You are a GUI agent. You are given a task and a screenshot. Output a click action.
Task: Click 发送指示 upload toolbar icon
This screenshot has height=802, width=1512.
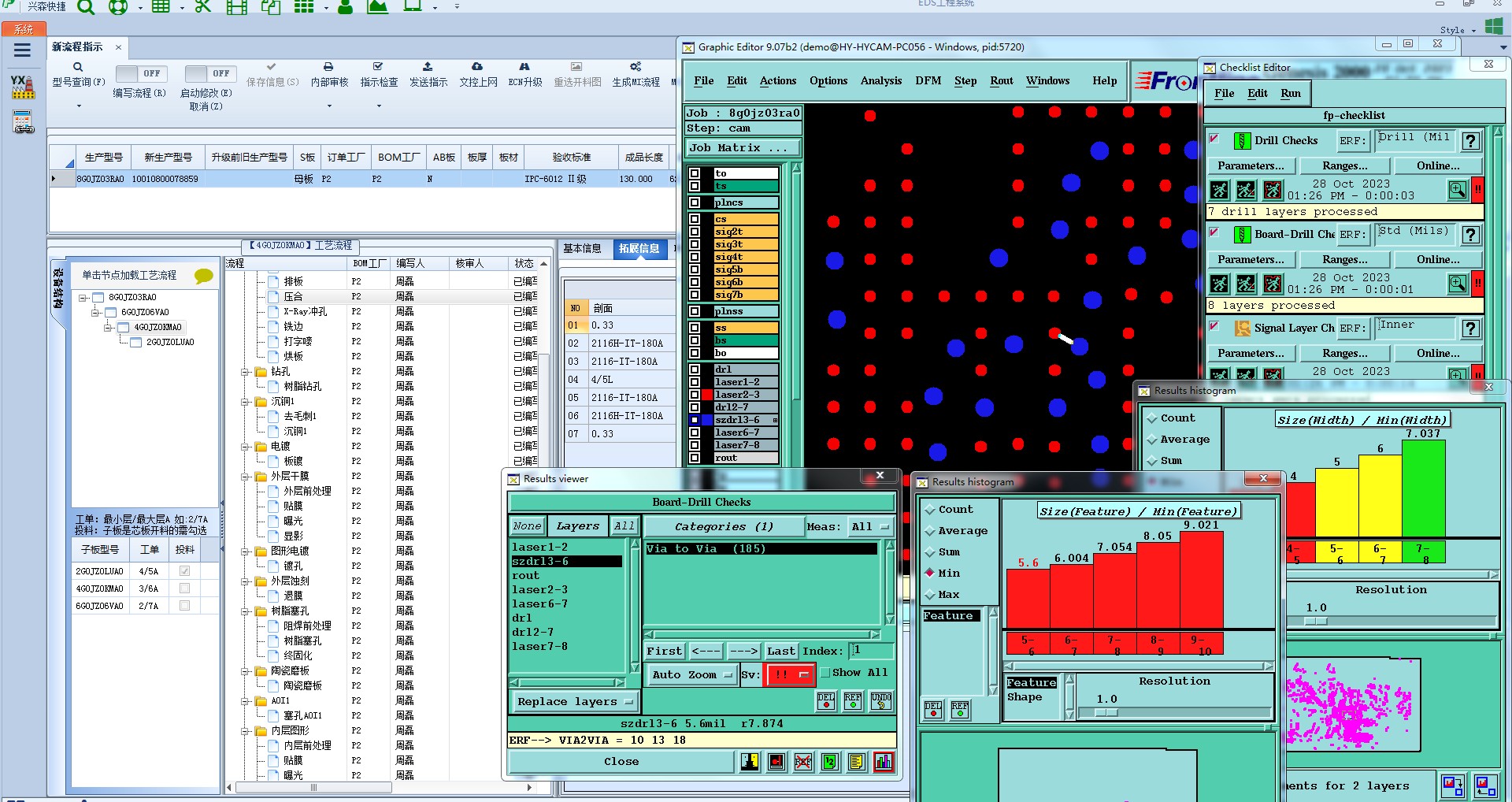(x=428, y=67)
